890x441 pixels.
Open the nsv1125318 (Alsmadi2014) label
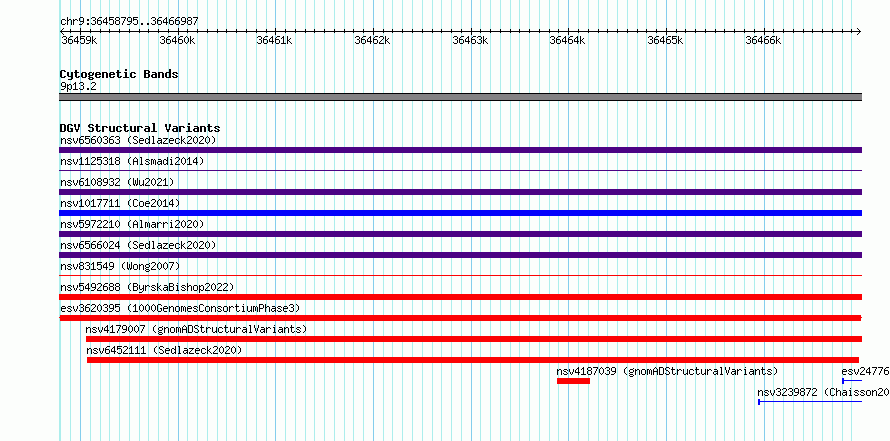click(x=132, y=161)
